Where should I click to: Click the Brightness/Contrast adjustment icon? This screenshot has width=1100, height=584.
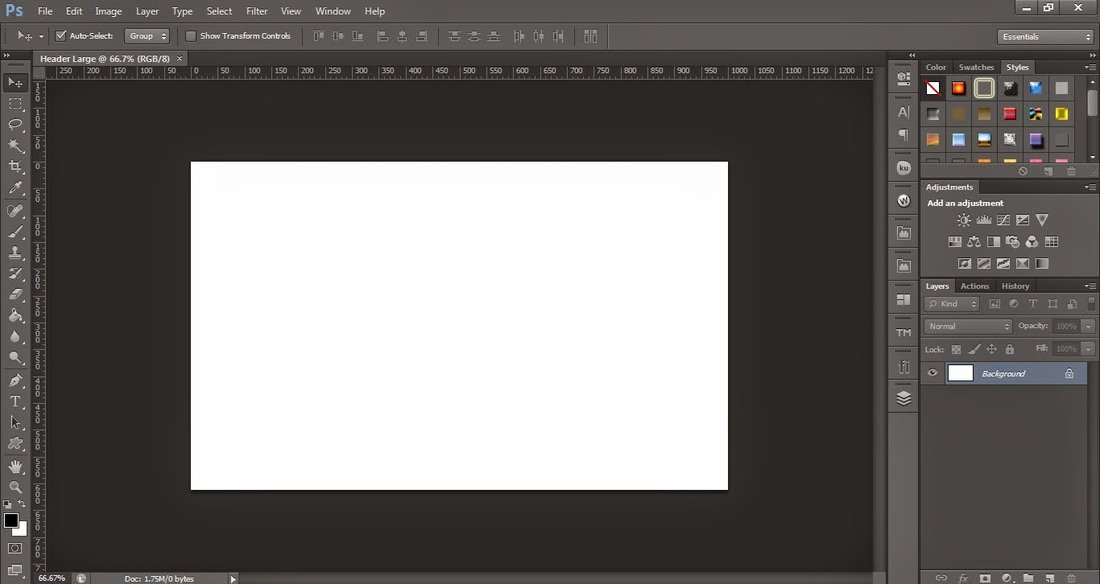pos(964,220)
